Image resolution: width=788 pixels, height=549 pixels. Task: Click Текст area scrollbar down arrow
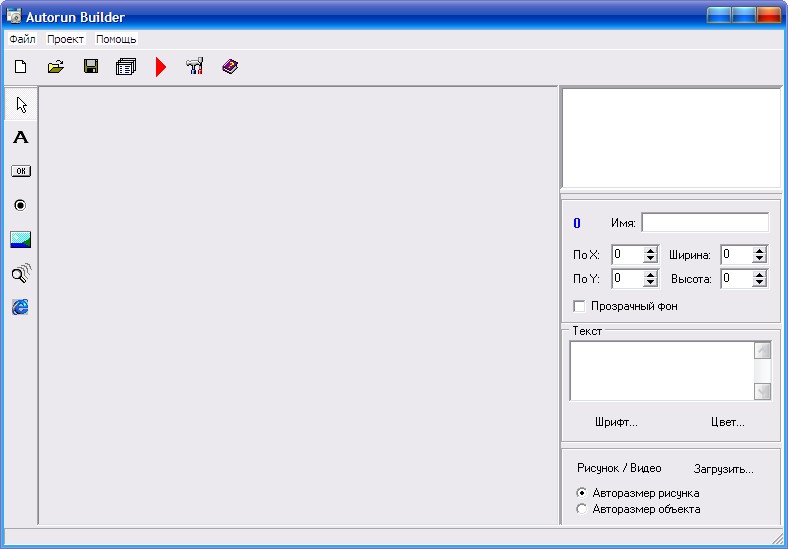pos(763,392)
